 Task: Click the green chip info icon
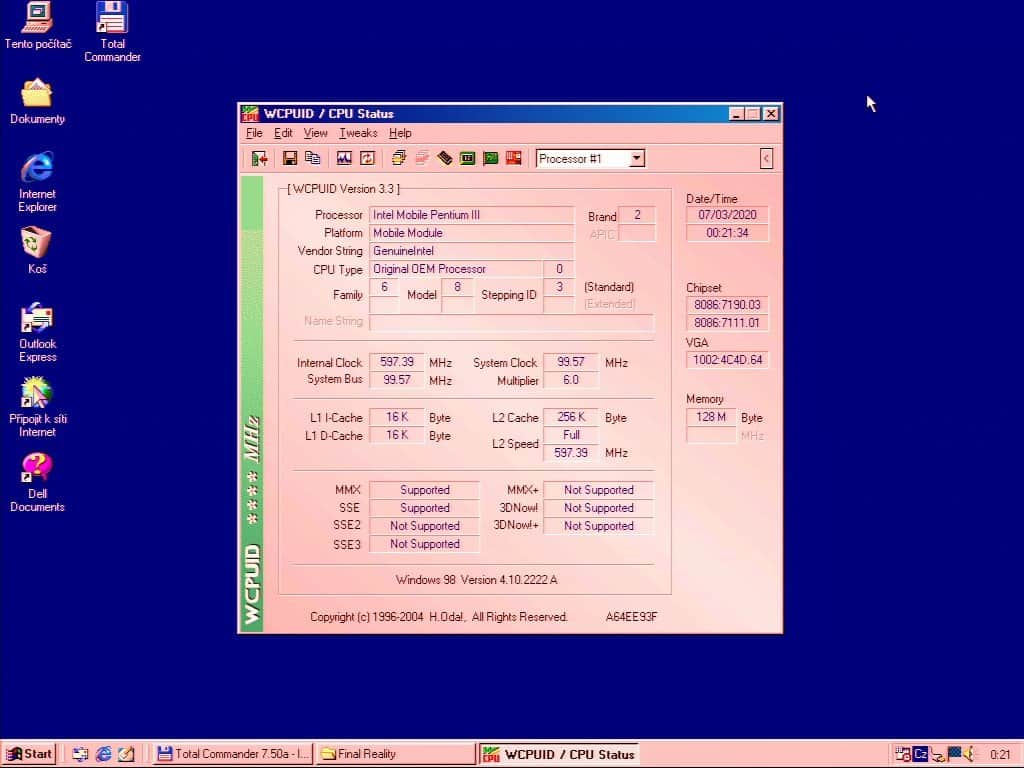tap(468, 158)
